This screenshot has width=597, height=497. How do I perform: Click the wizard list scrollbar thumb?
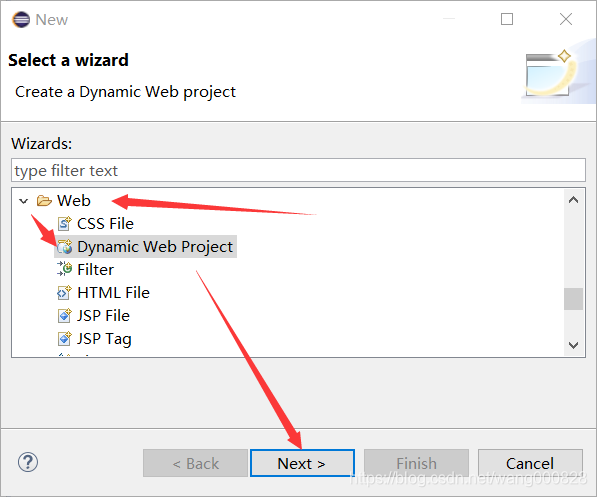[573, 299]
